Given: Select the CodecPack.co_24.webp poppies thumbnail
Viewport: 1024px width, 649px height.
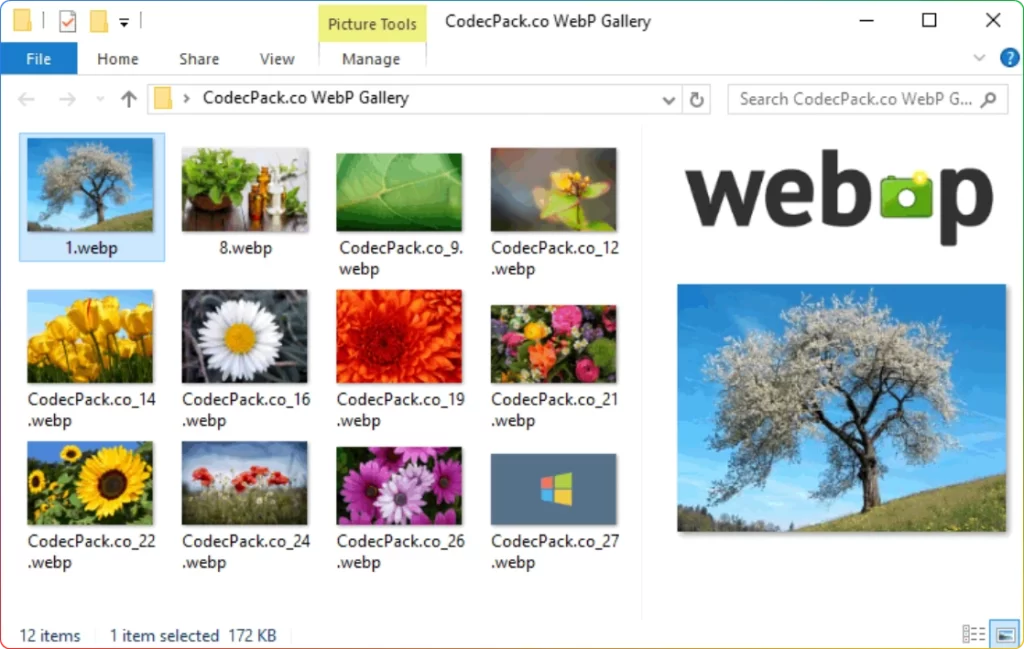Looking at the screenshot, I should point(245,483).
